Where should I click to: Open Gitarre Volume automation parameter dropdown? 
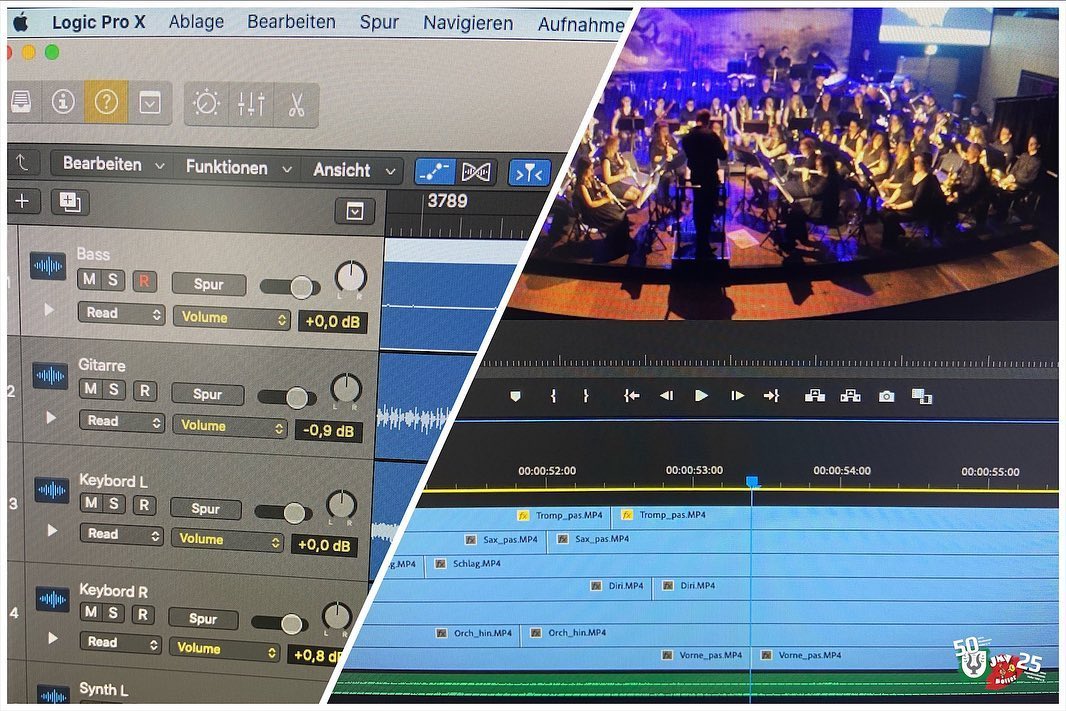coord(231,426)
